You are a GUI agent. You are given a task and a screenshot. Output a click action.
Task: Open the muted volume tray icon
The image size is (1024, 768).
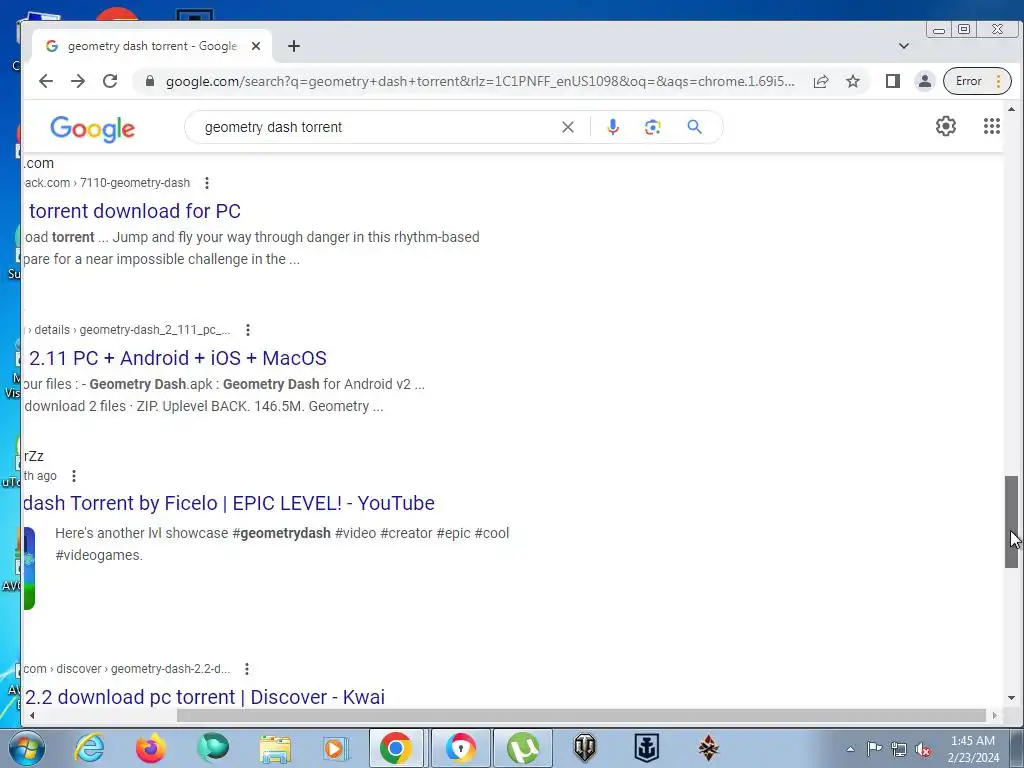pyautogui.click(x=923, y=749)
